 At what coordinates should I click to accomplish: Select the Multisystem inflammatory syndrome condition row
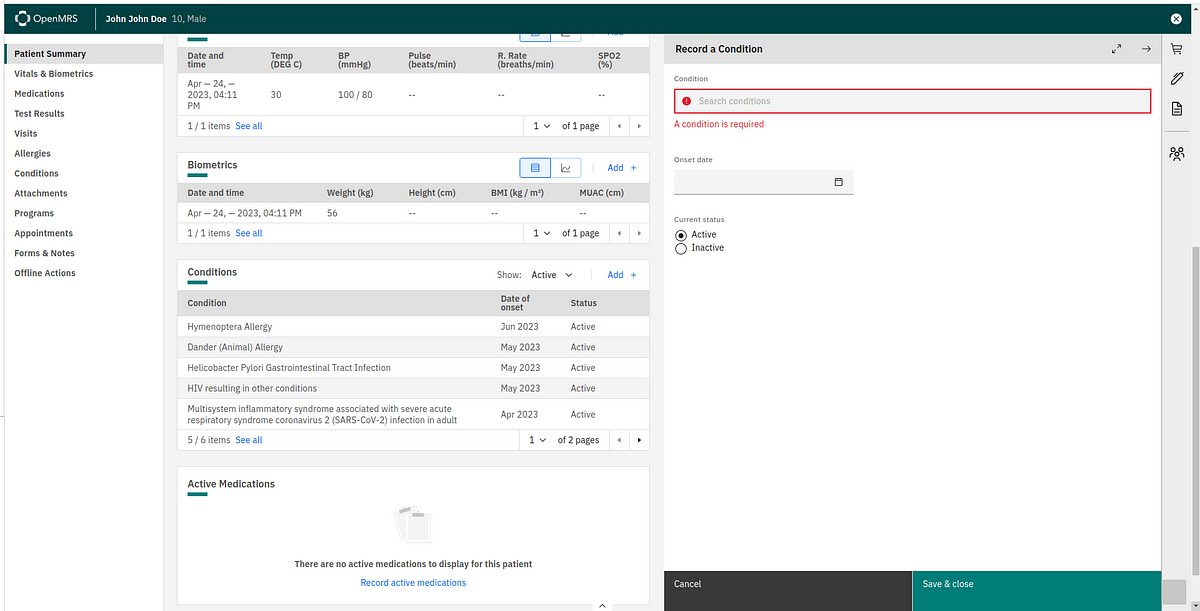point(413,414)
